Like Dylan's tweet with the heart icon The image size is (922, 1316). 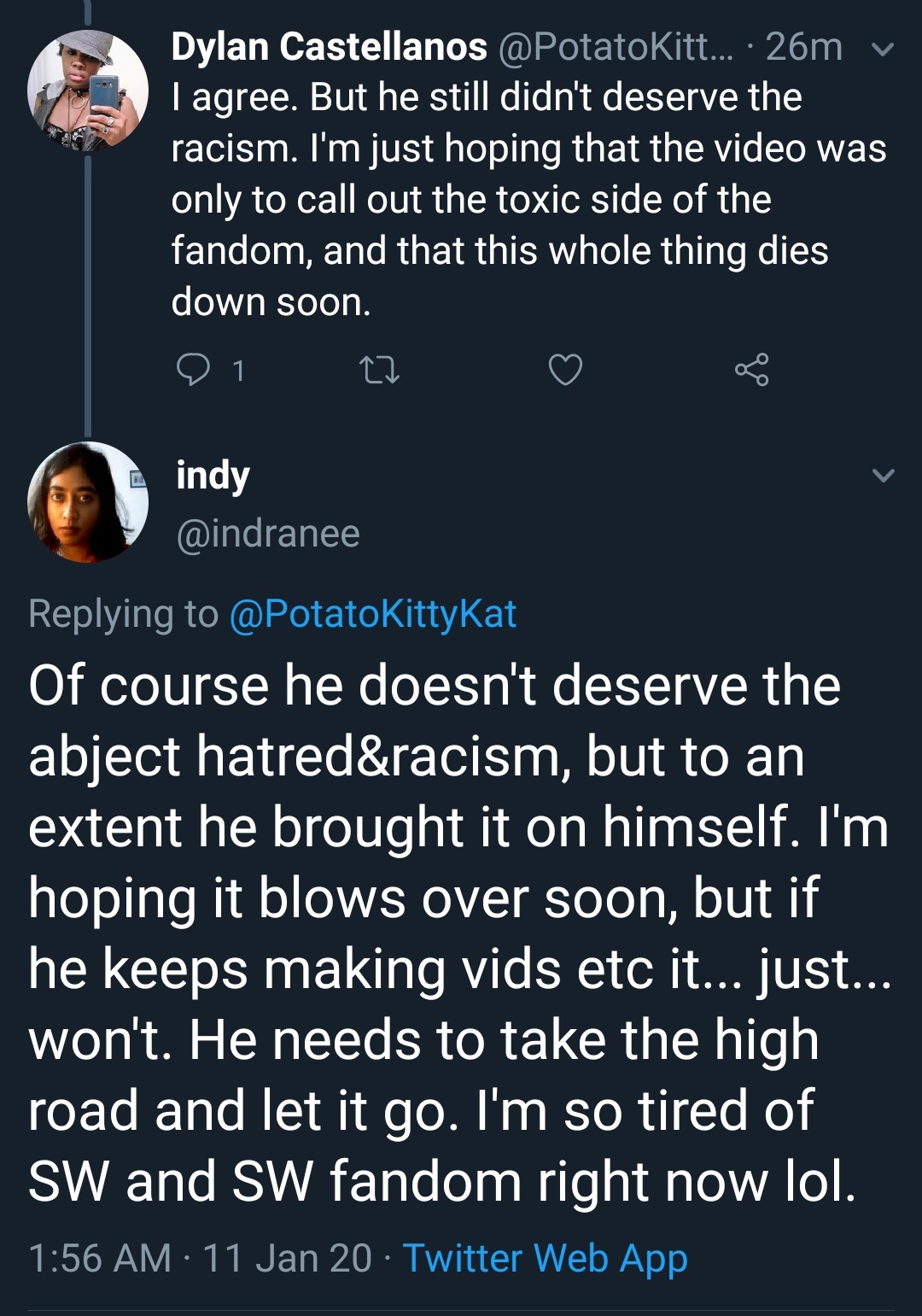pos(565,370)
